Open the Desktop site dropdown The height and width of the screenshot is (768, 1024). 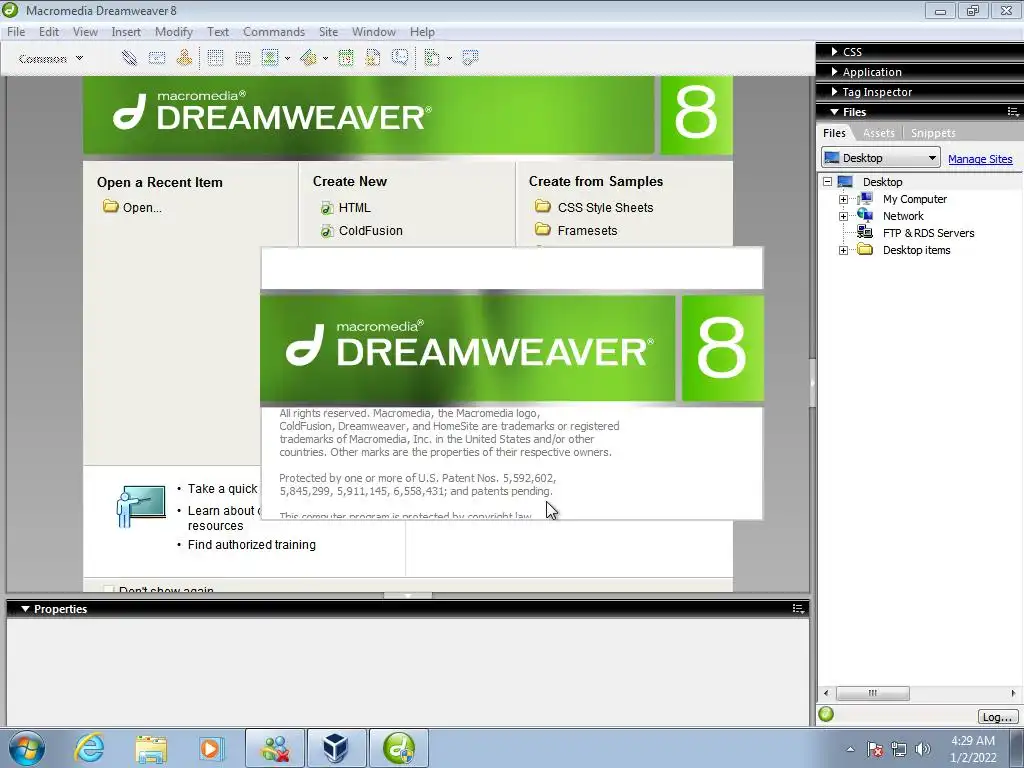point(880,158)
